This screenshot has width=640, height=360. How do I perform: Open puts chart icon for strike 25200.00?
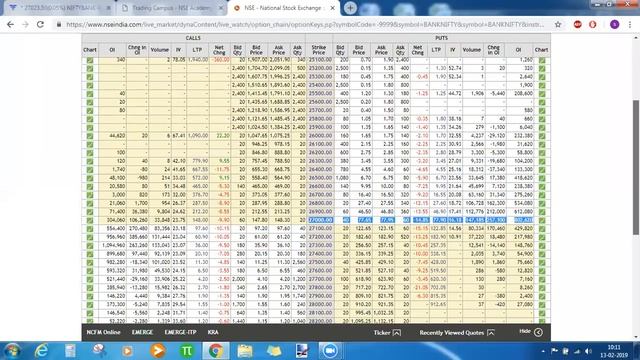tap(542, 69)
